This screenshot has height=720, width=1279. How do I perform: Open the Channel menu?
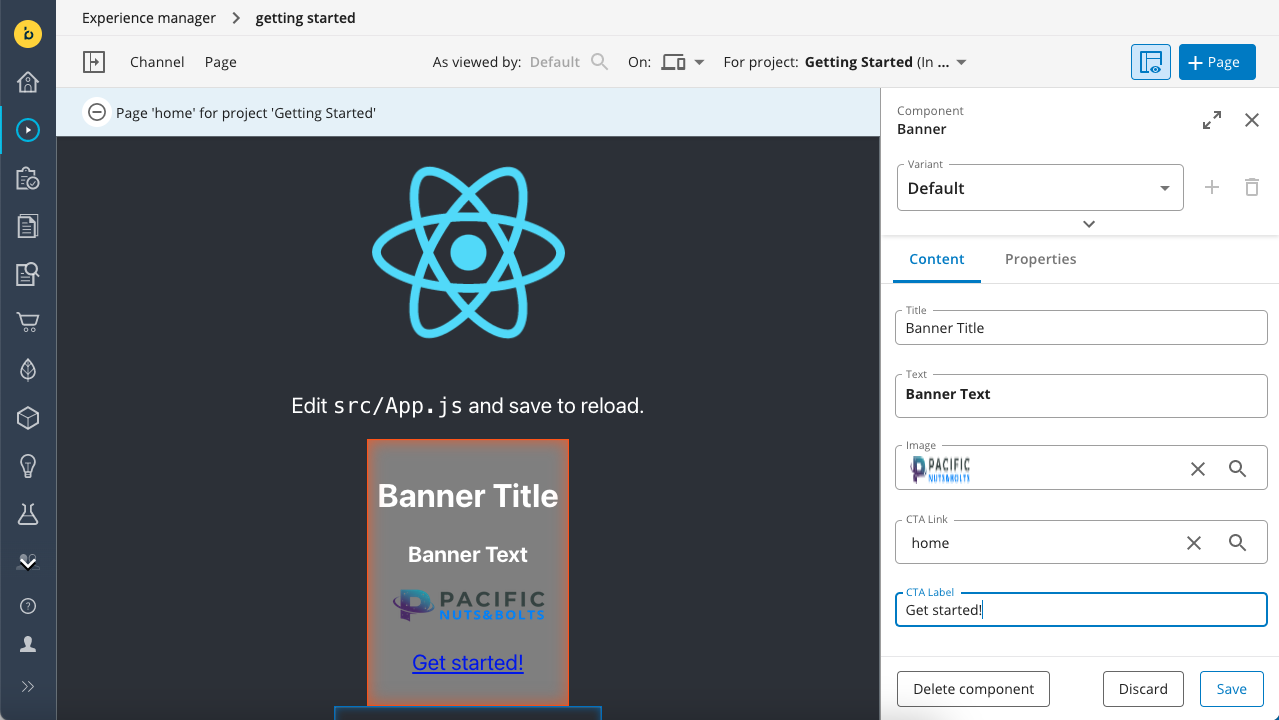[x=157, y=62]
